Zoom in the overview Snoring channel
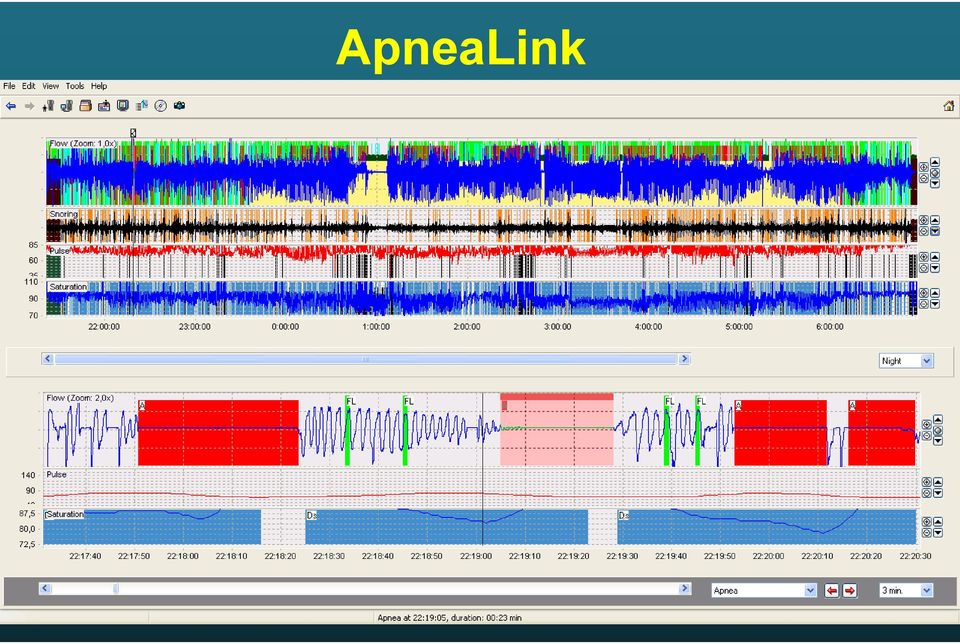960x644 pixels. coord(924,220)
